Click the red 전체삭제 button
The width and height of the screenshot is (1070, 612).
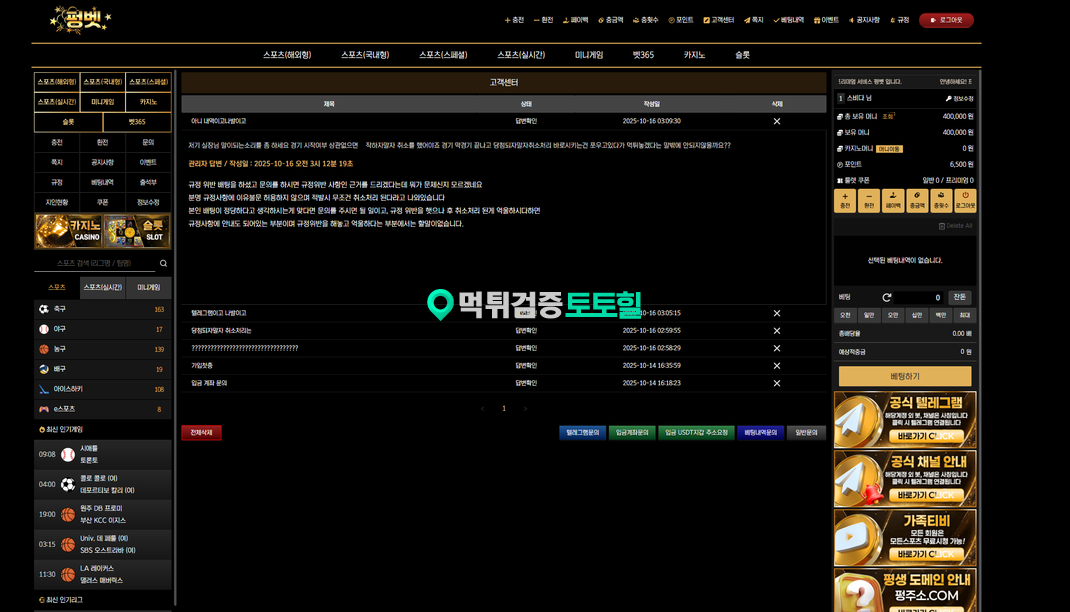pyautogui.click(x=201, y=433)
